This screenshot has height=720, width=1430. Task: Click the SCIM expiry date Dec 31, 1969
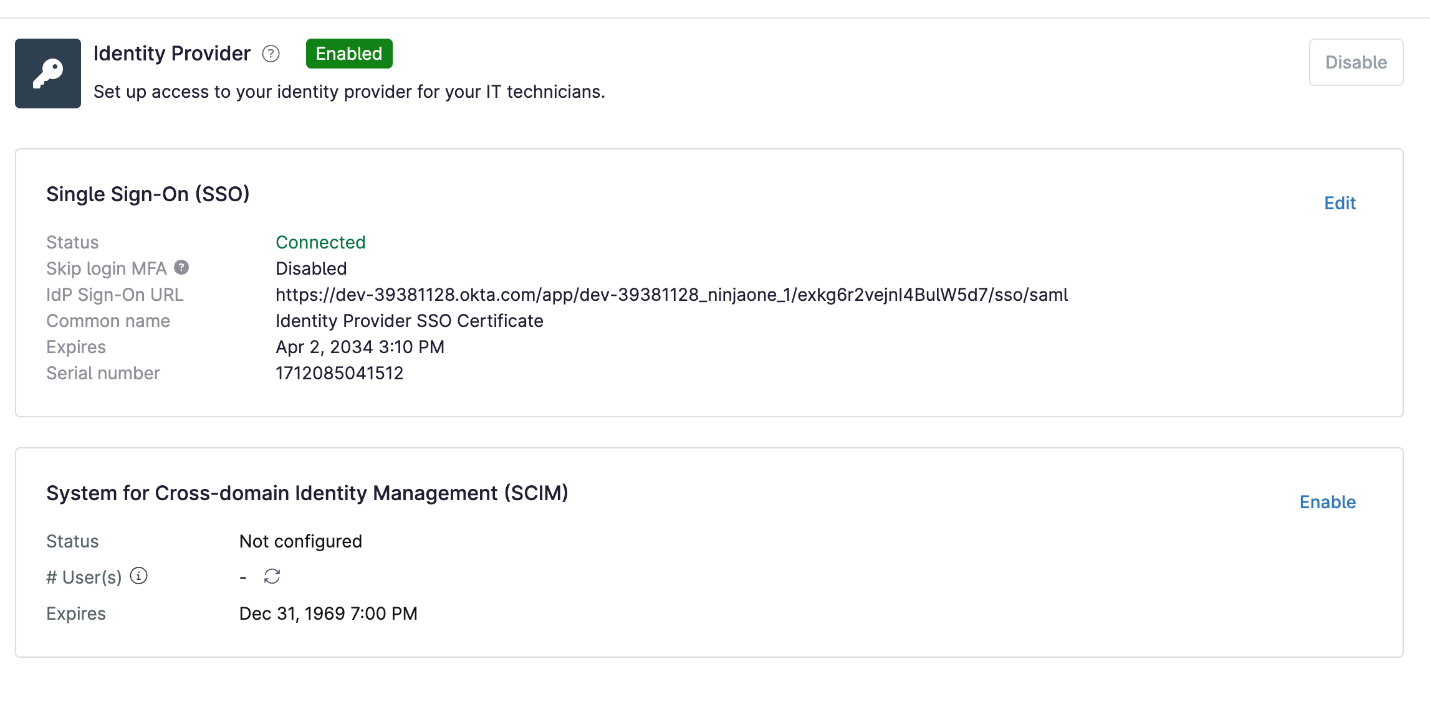click(328, 613)
